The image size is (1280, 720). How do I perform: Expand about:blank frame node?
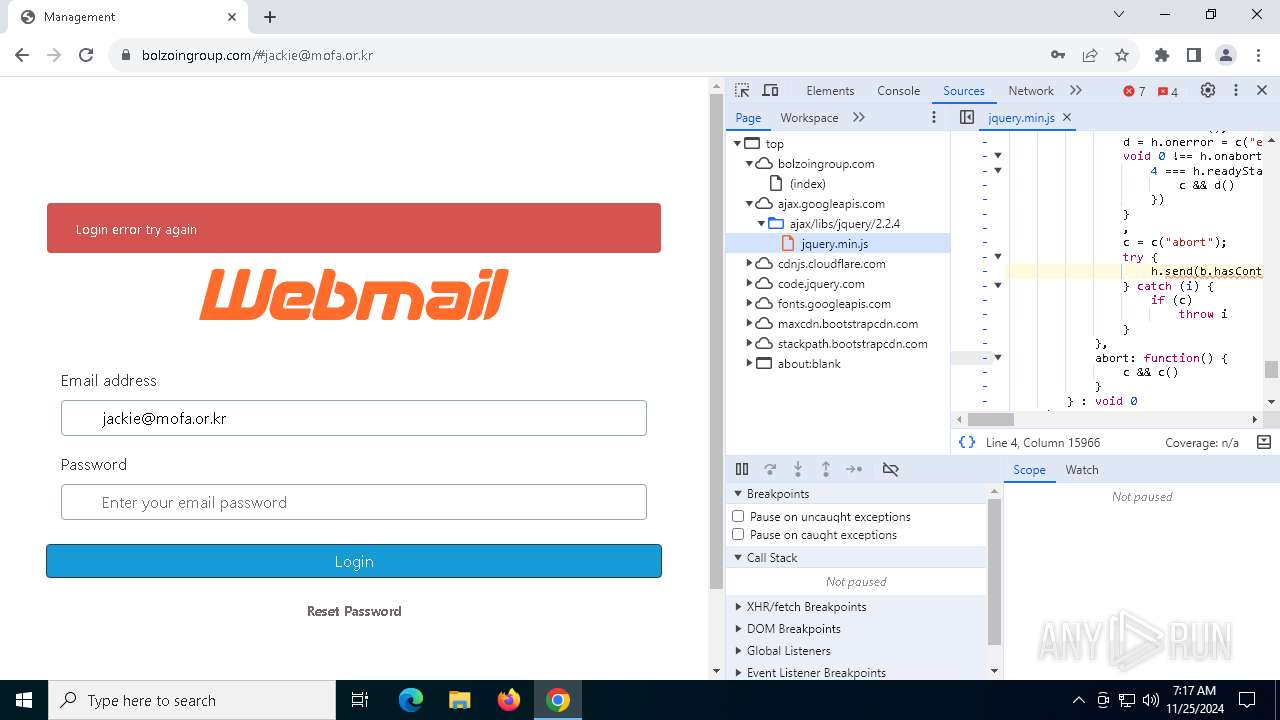[749, 363]
